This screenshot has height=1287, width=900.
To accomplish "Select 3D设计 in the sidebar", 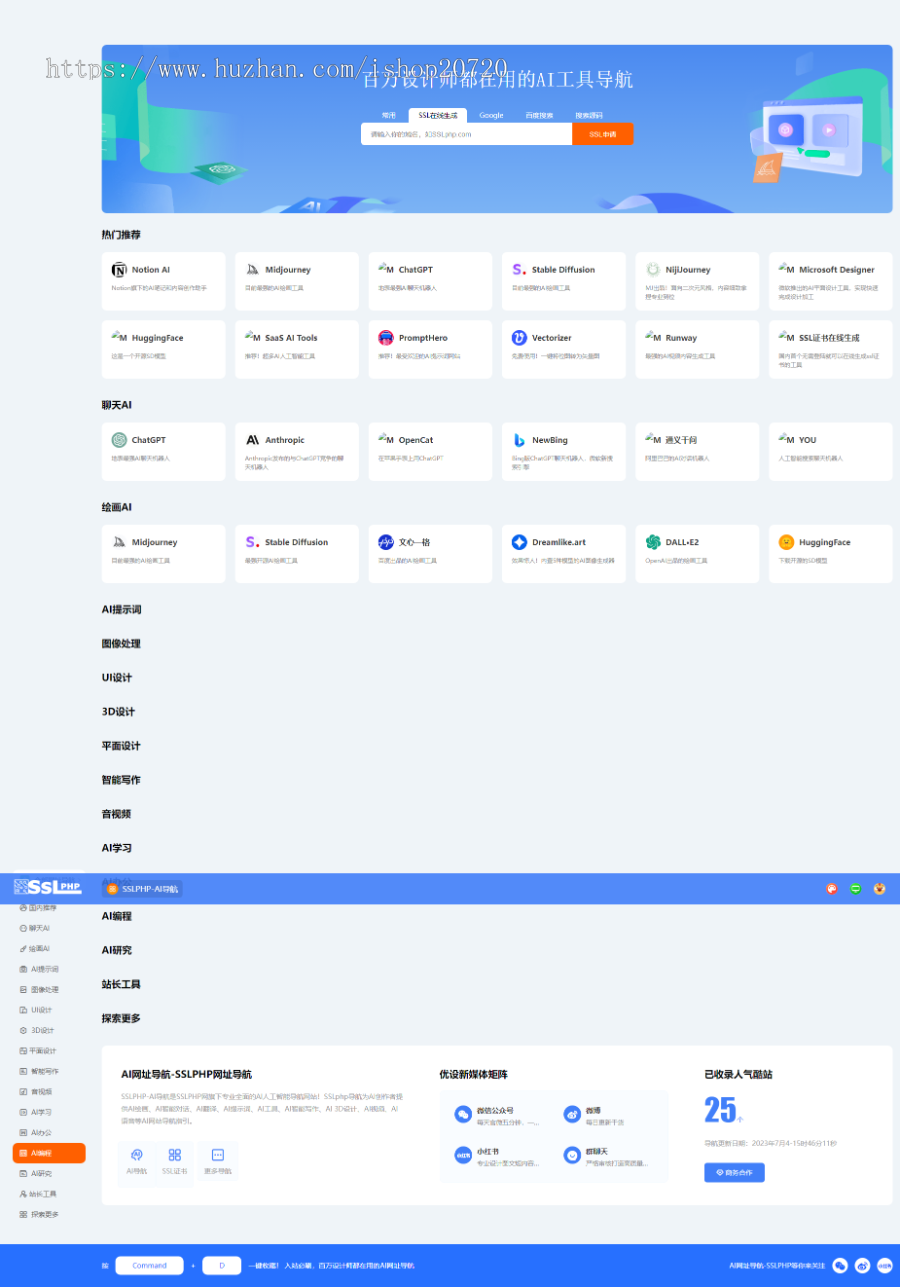I will pyautogui.click(x=48, y=1030).
